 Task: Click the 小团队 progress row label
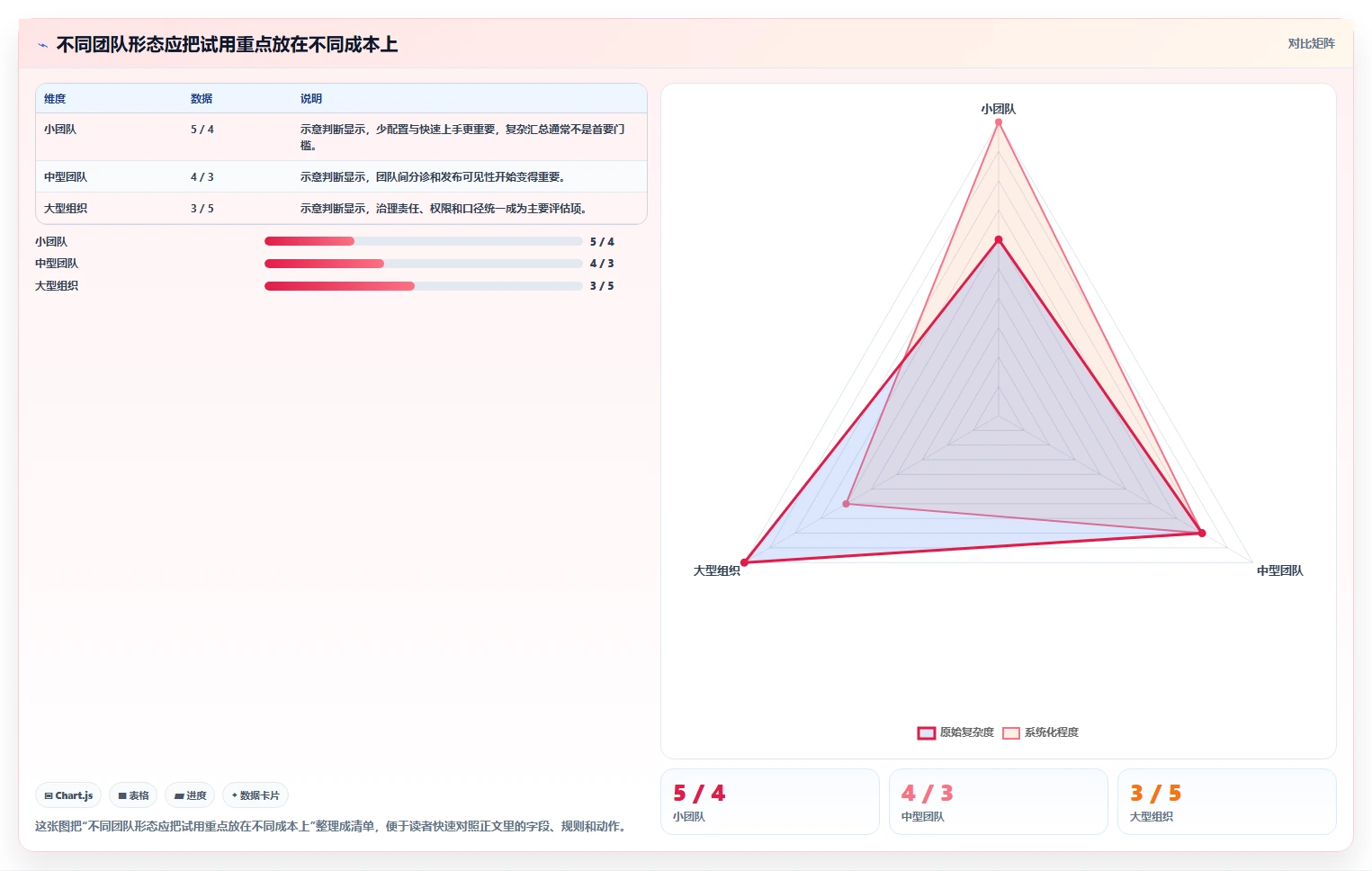point(51,242)
